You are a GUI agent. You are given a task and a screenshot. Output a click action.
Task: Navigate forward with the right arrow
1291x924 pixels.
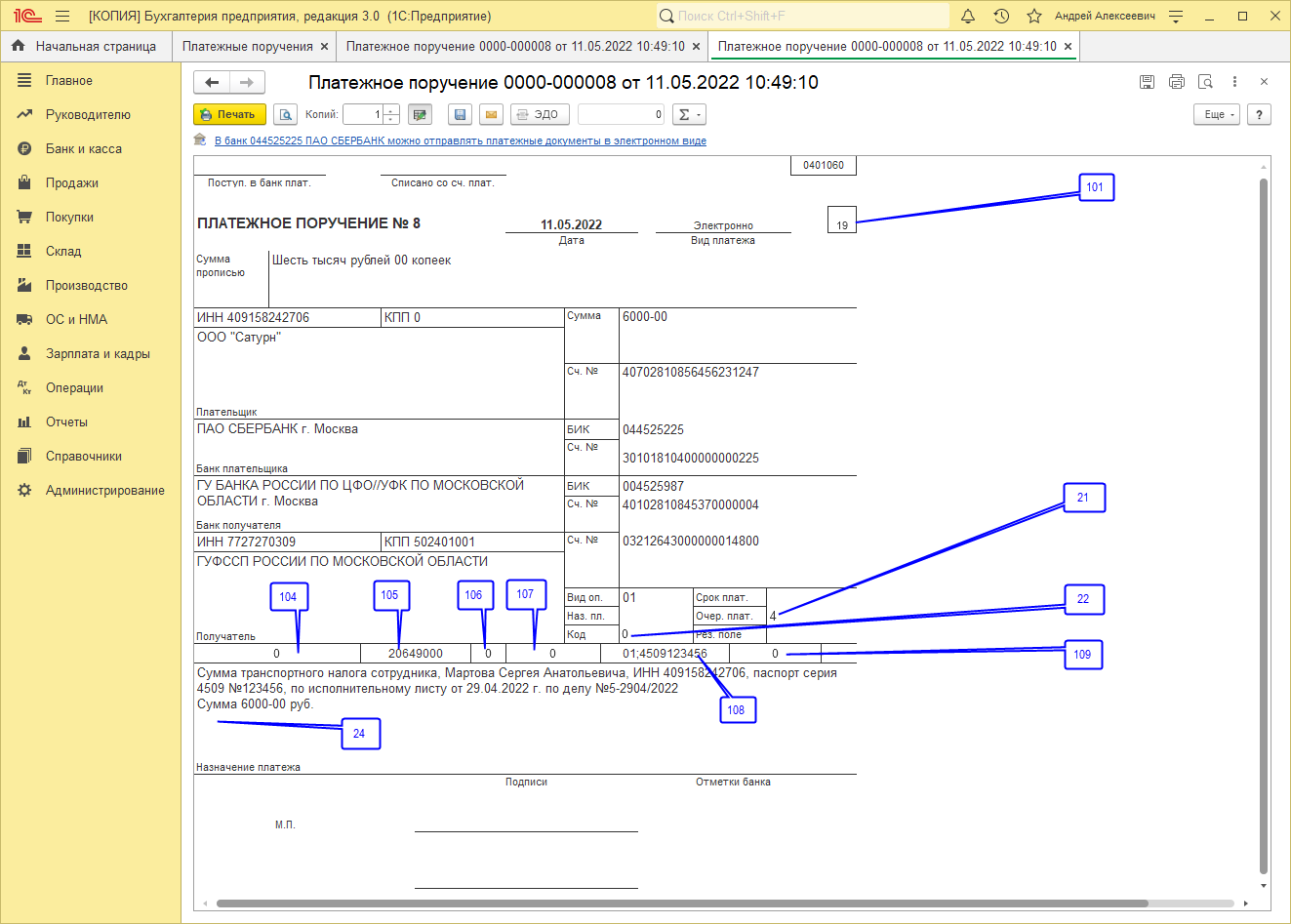pos(247,83)
